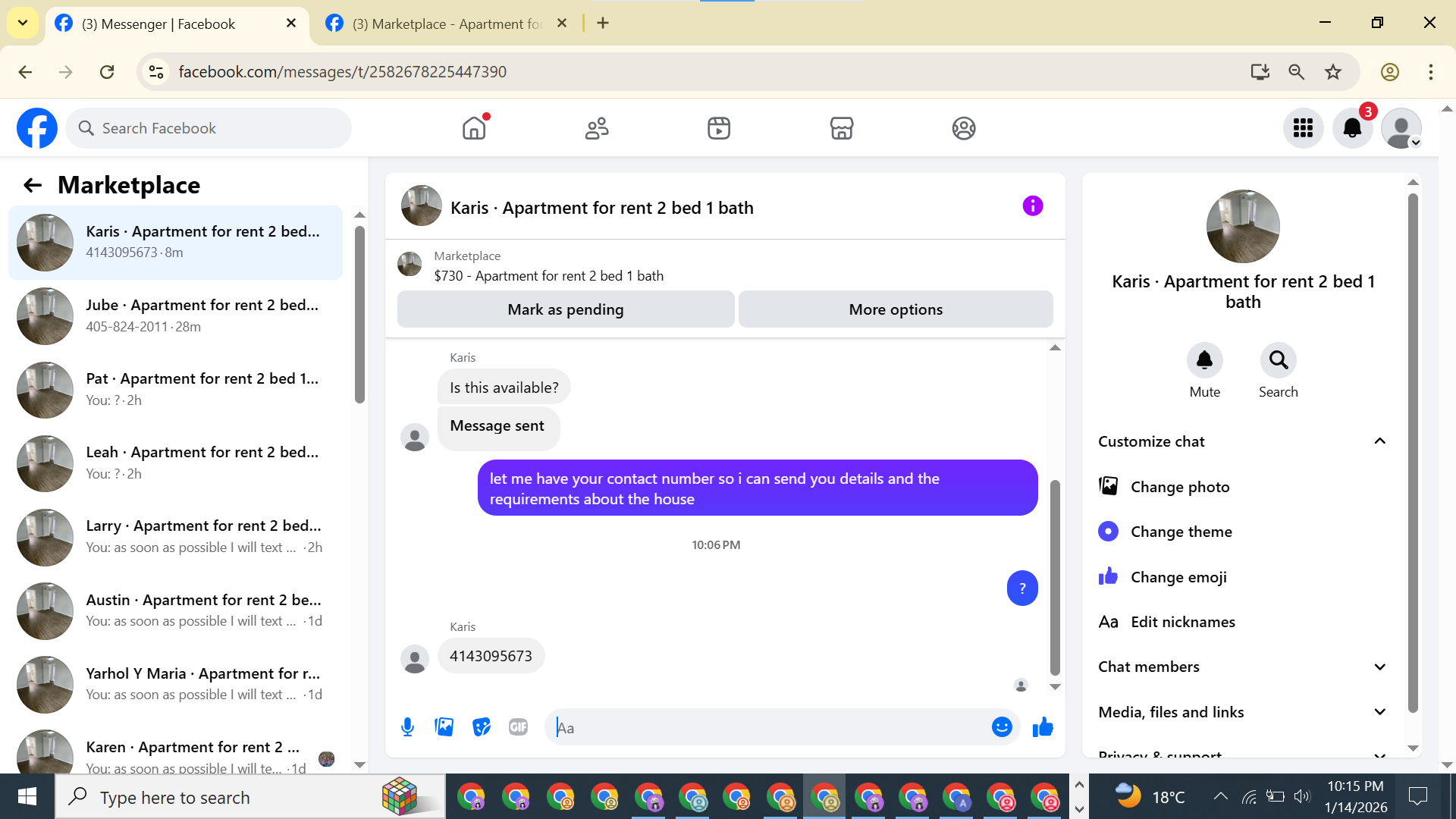Open Change theme option
Screen dimensions: 1456x819
tap(1181, 532)
